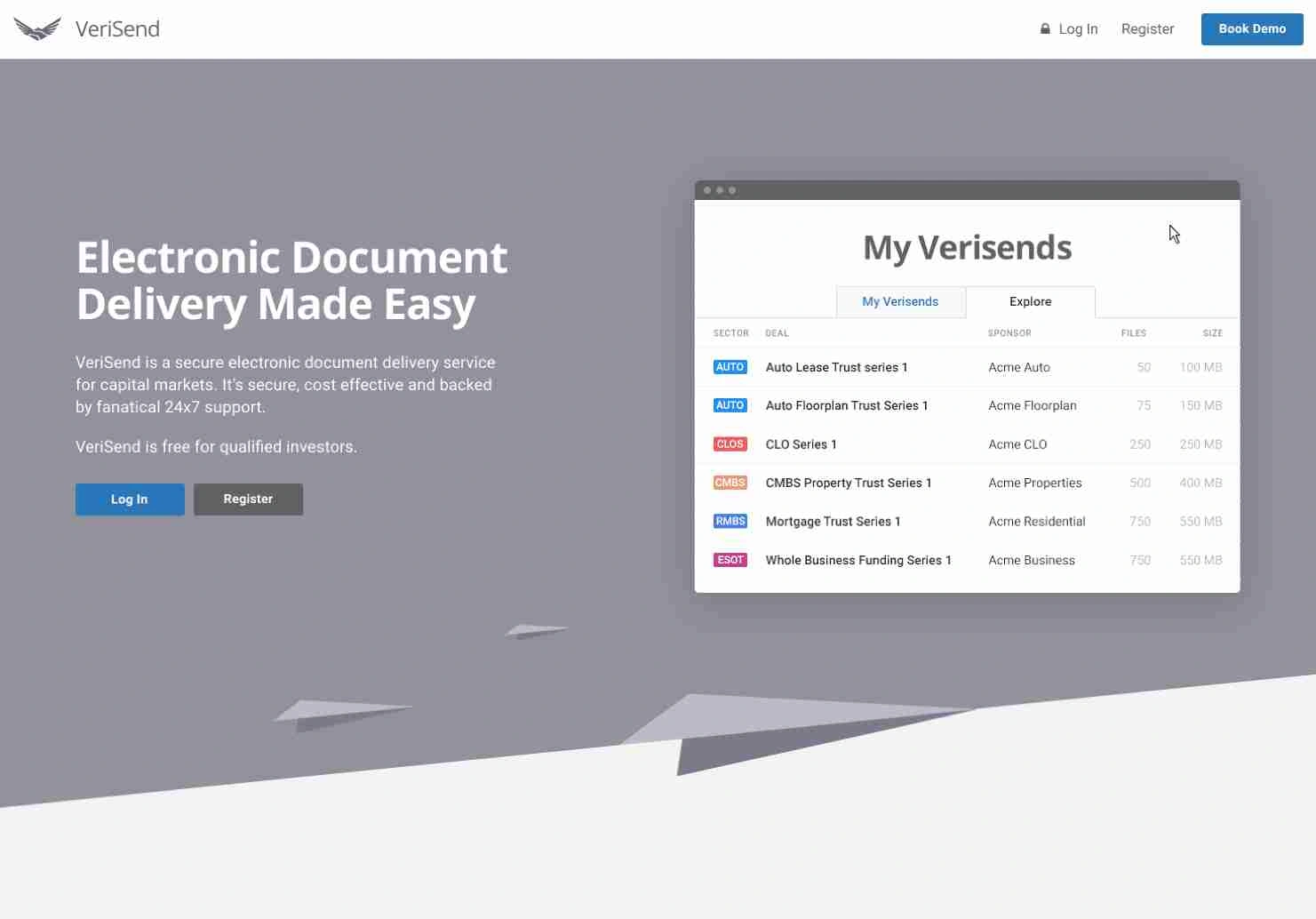Select the CLO Series 1 deal row

pos(801,444)
